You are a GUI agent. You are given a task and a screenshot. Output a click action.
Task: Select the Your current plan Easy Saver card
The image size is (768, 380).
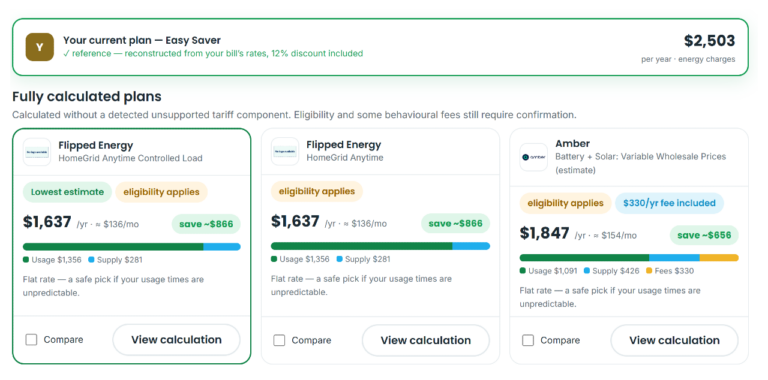coord(380,47)
